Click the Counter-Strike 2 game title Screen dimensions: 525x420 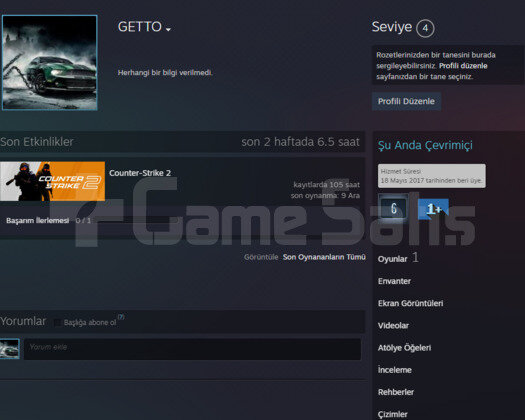tap(140, 173)
